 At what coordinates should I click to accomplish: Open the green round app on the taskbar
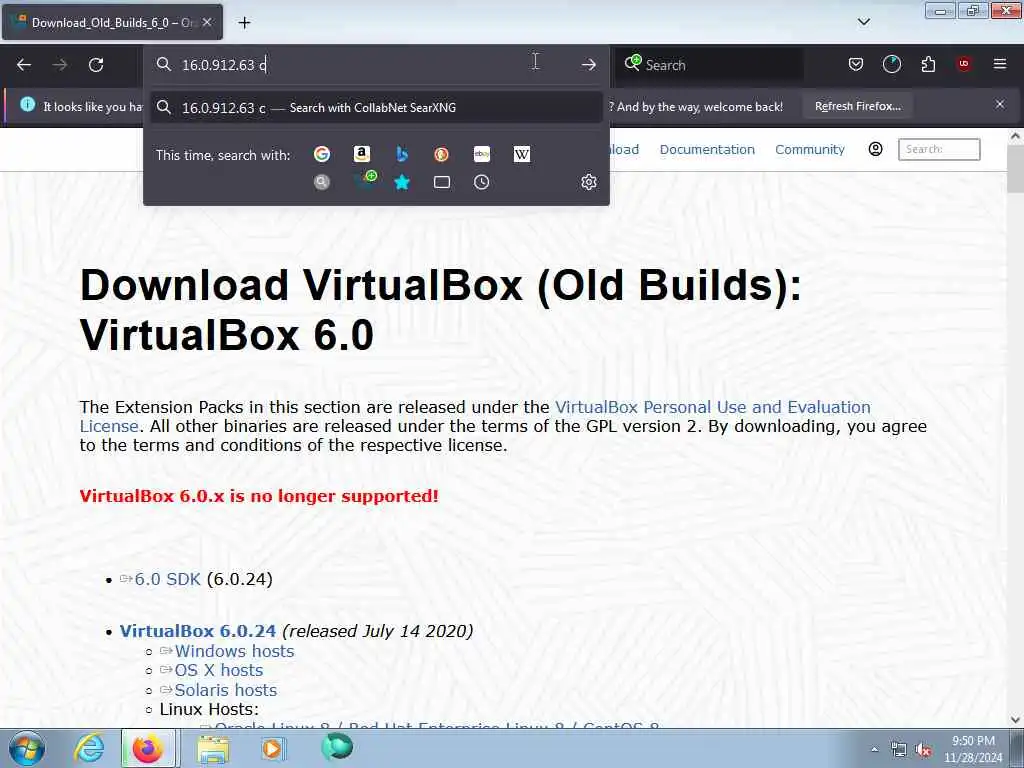(337, 747)
